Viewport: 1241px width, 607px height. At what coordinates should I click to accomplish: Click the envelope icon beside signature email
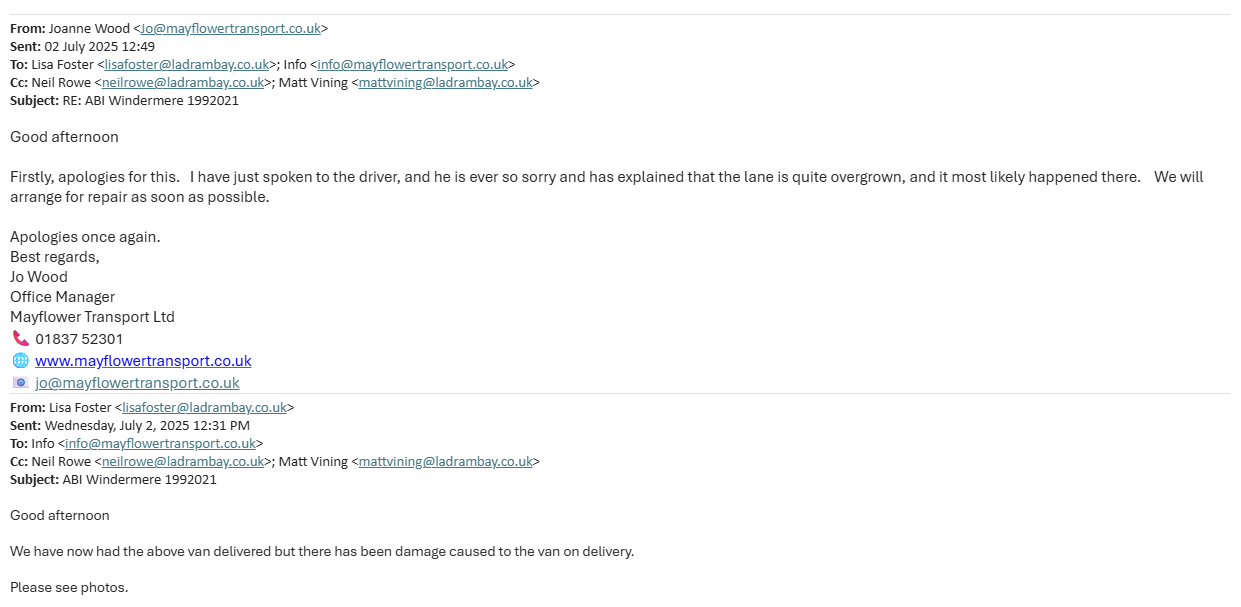click(x=20, y=383)
